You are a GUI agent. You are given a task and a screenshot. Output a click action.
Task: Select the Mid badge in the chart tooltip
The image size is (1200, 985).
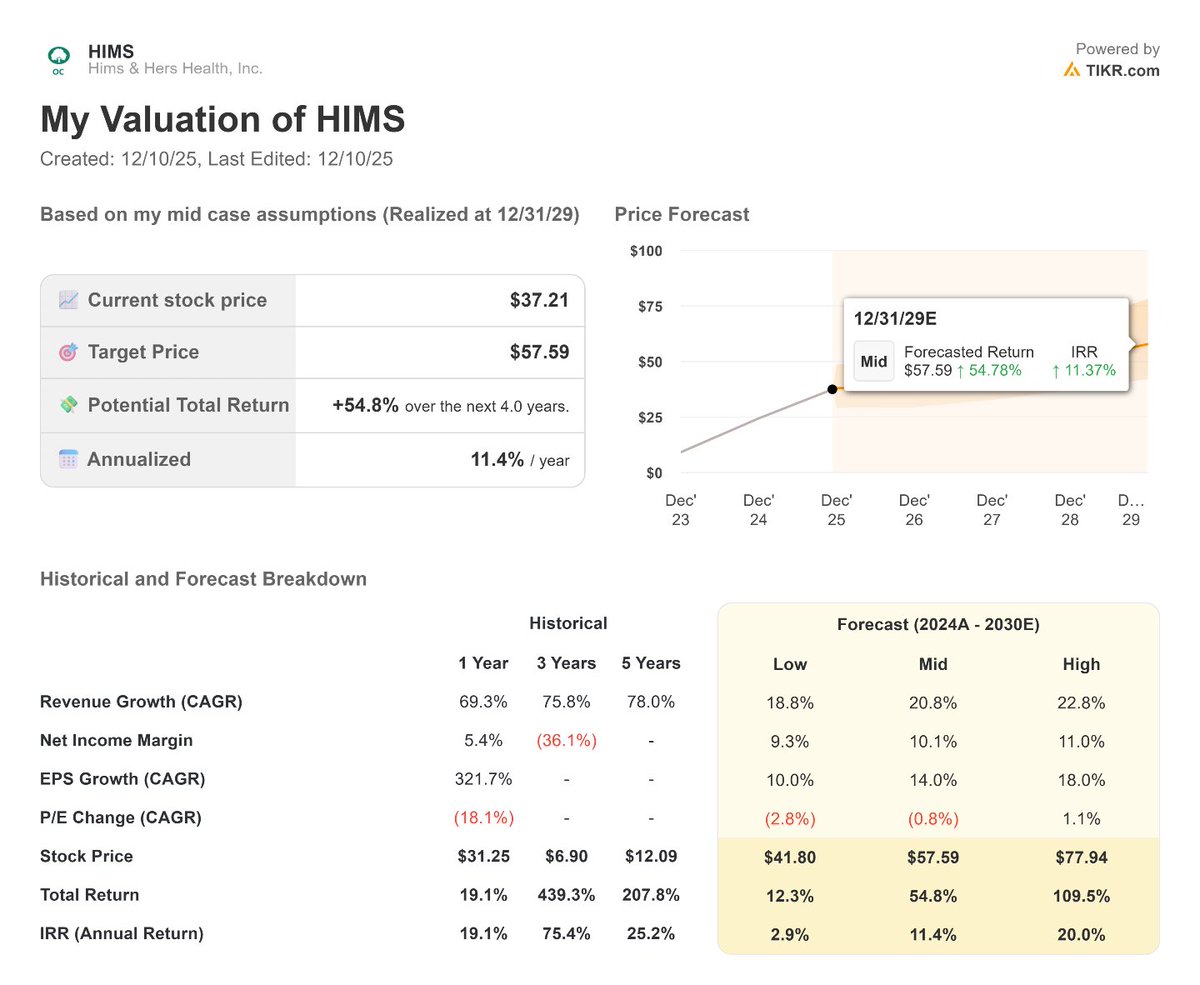coord(873,361)
